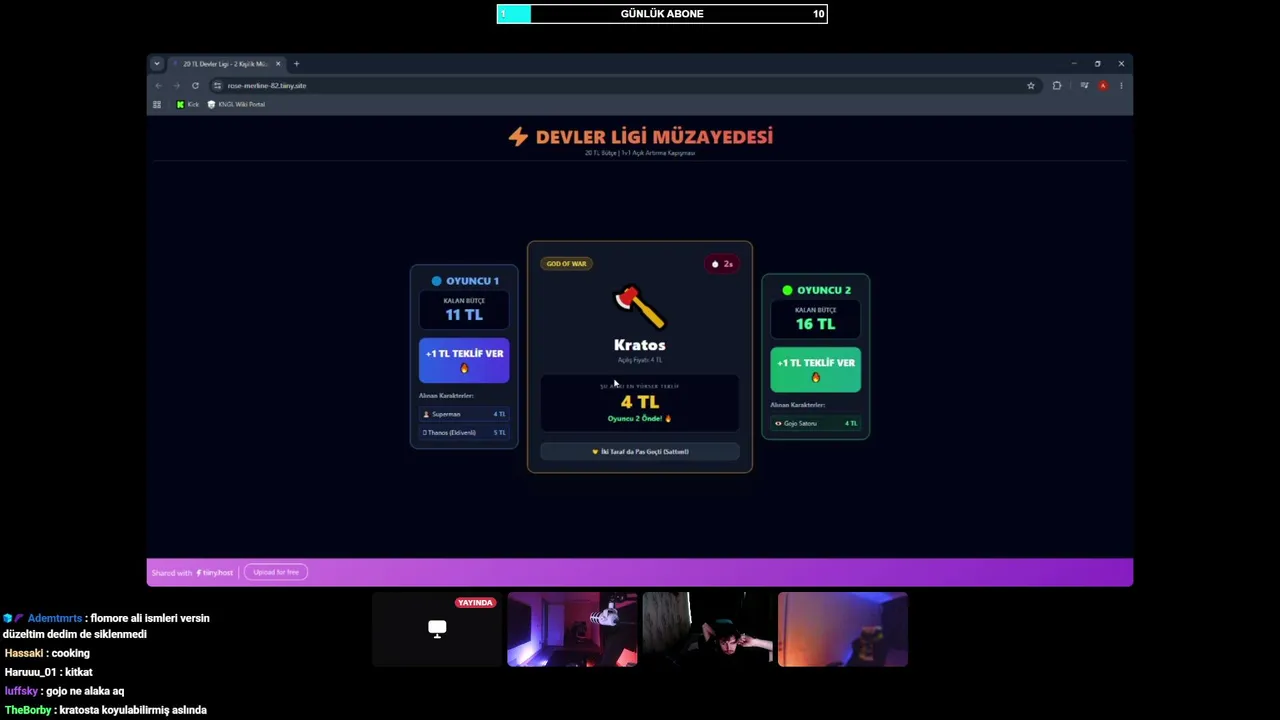Open the apps grid in bookmarks bar

pyautogui.click(x=157, y=105)
